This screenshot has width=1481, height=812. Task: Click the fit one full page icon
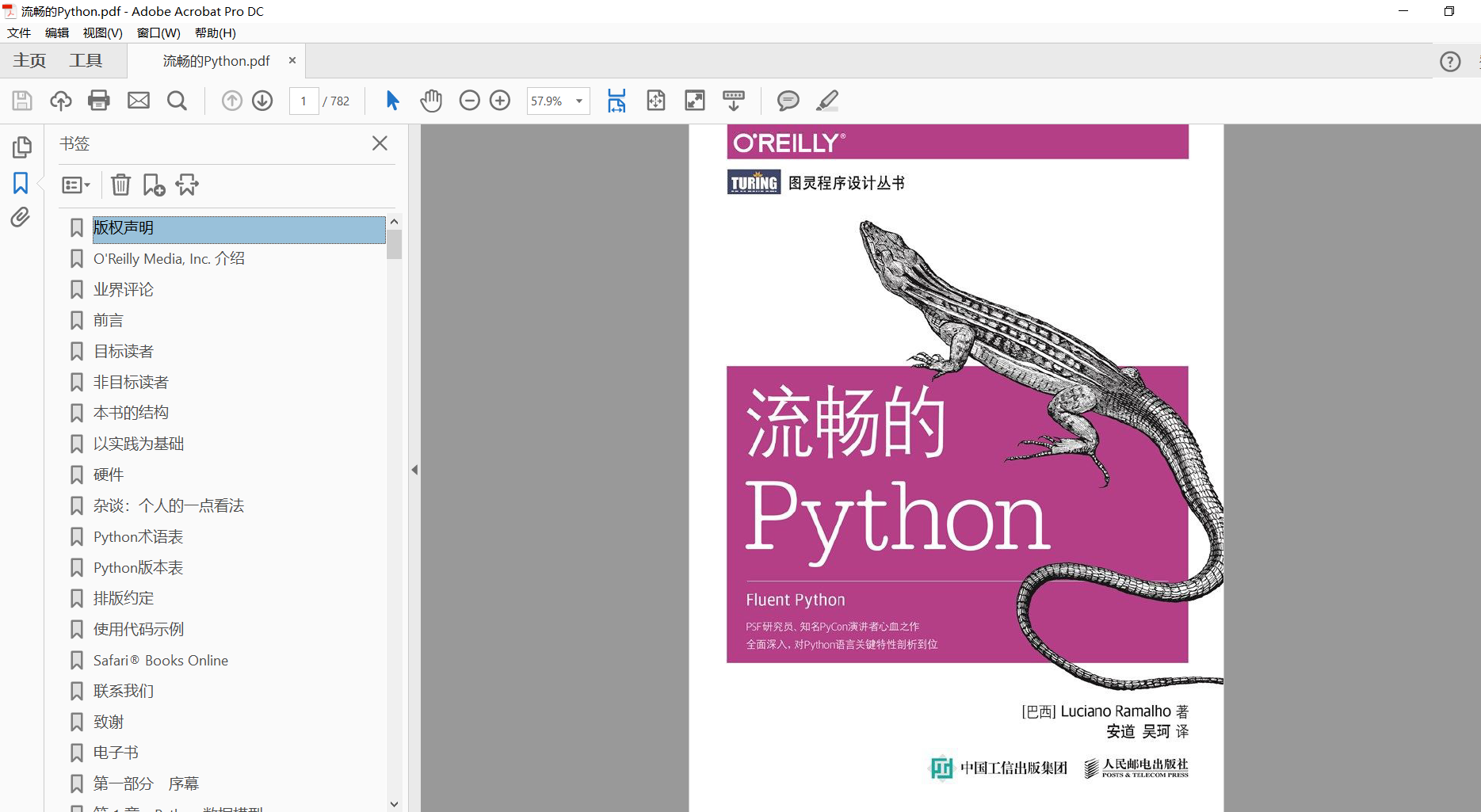656,101
